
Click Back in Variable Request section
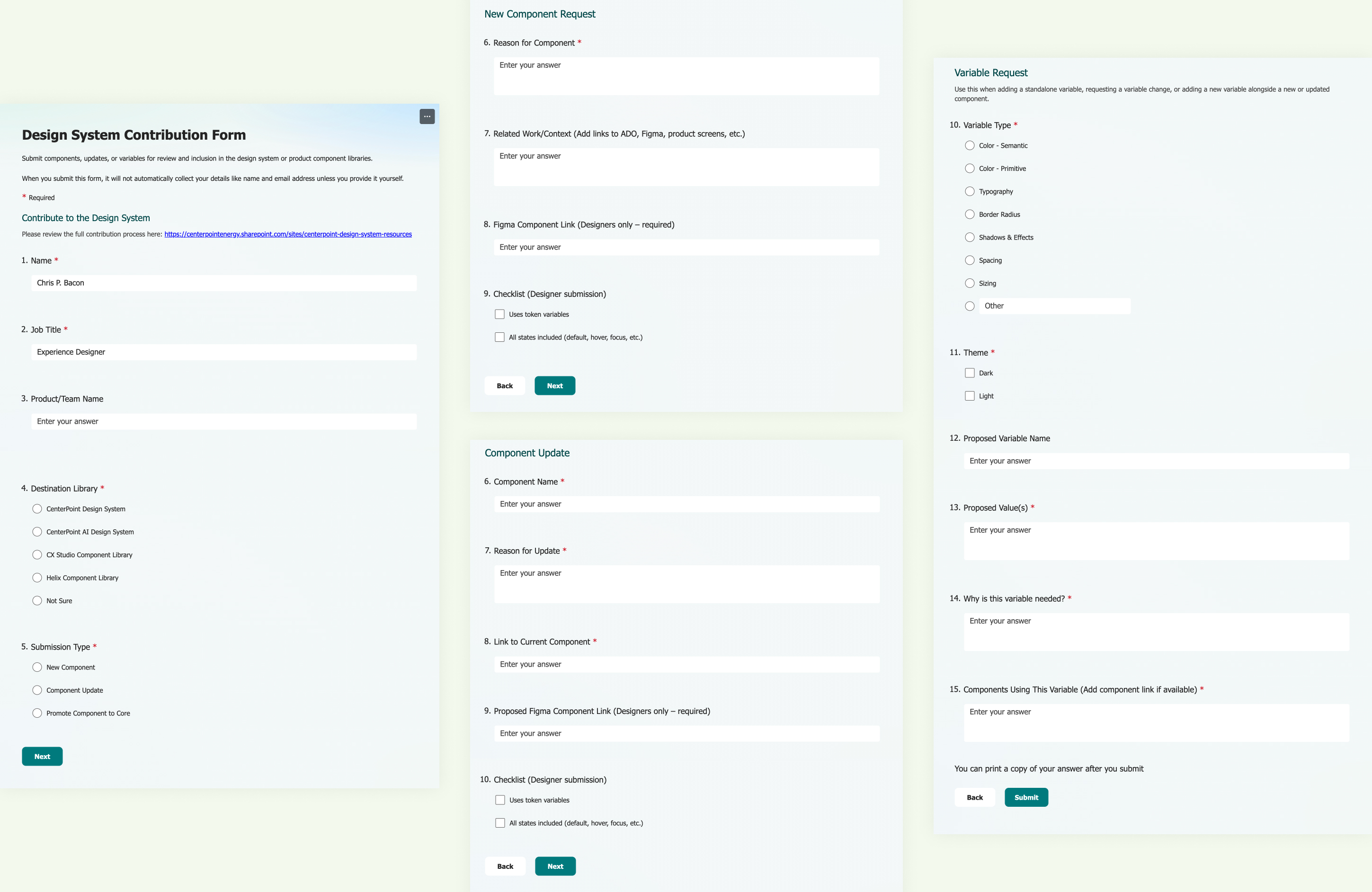(975, 797)
